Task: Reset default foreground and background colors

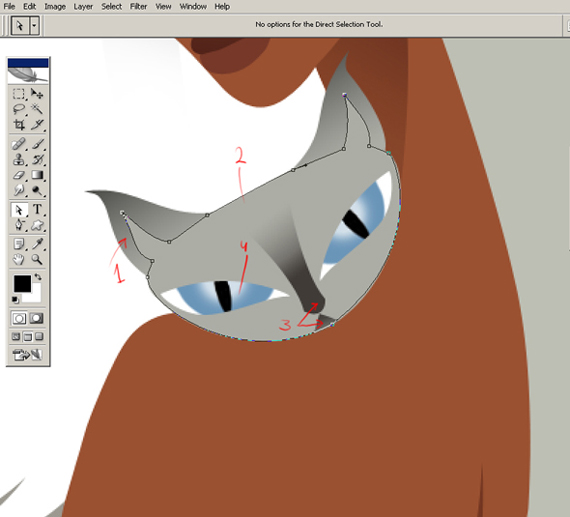Action: [15, 300]
